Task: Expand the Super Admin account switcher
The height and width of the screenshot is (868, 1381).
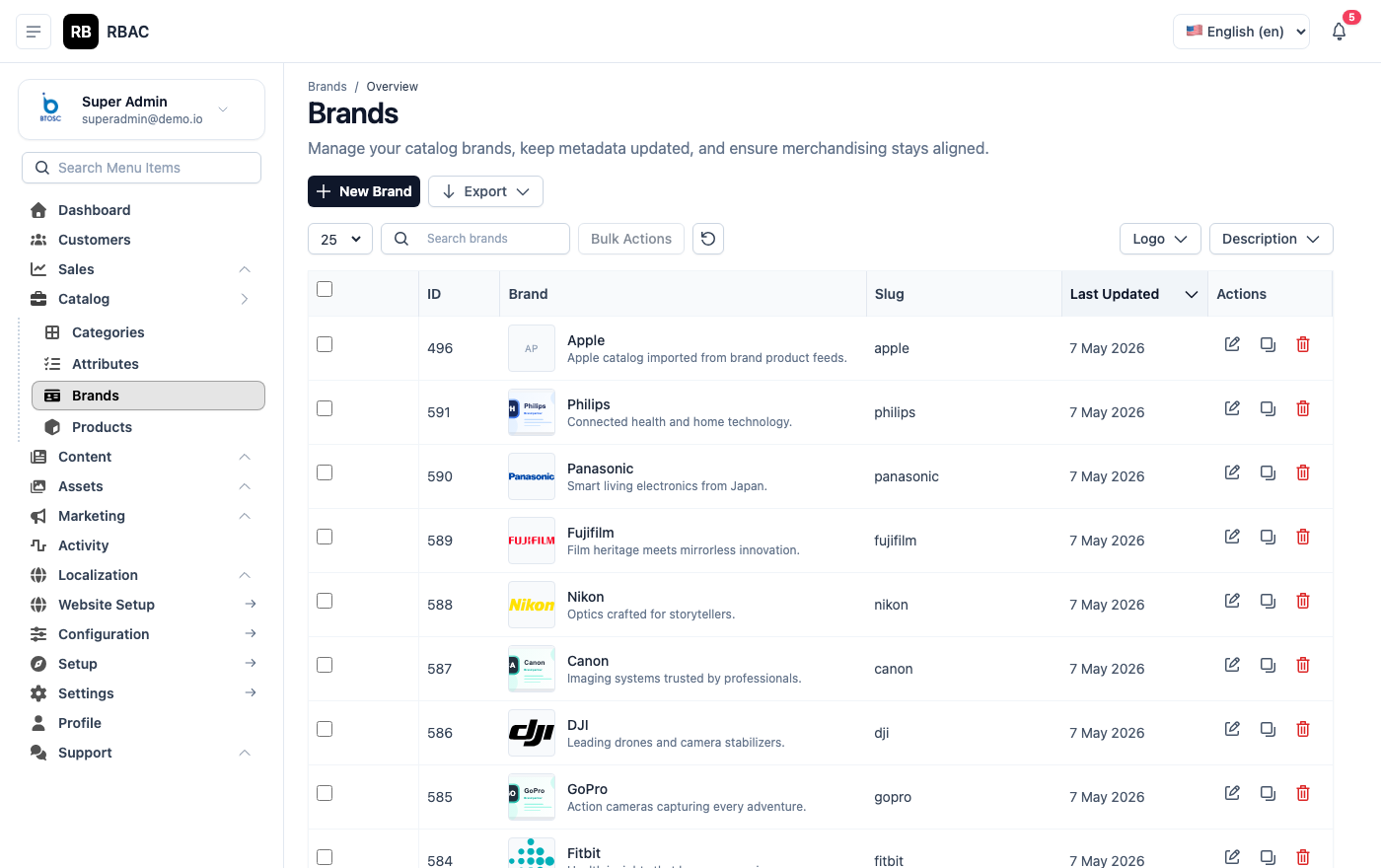Action: [x=141, y=109]
